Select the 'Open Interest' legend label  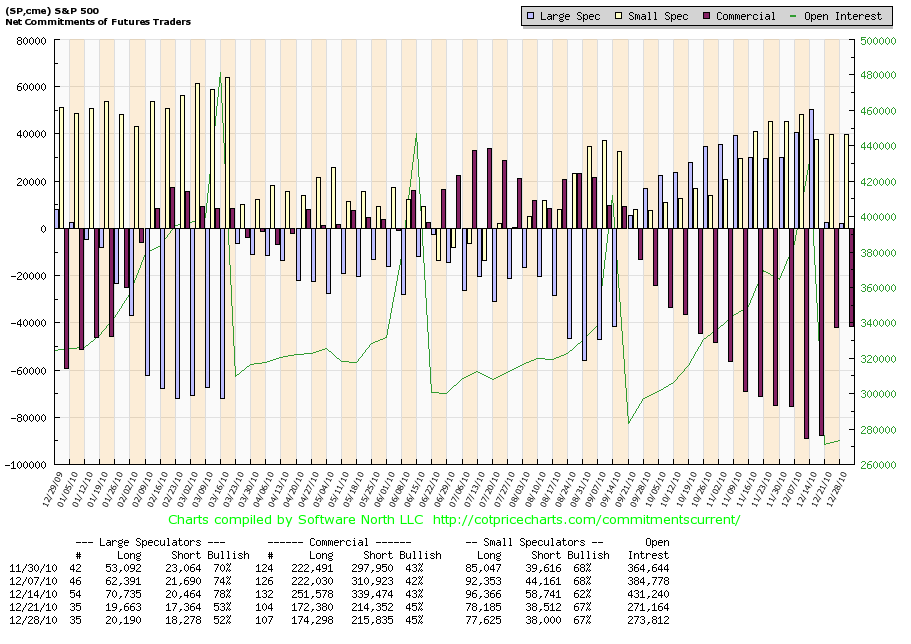coord(842,16)
